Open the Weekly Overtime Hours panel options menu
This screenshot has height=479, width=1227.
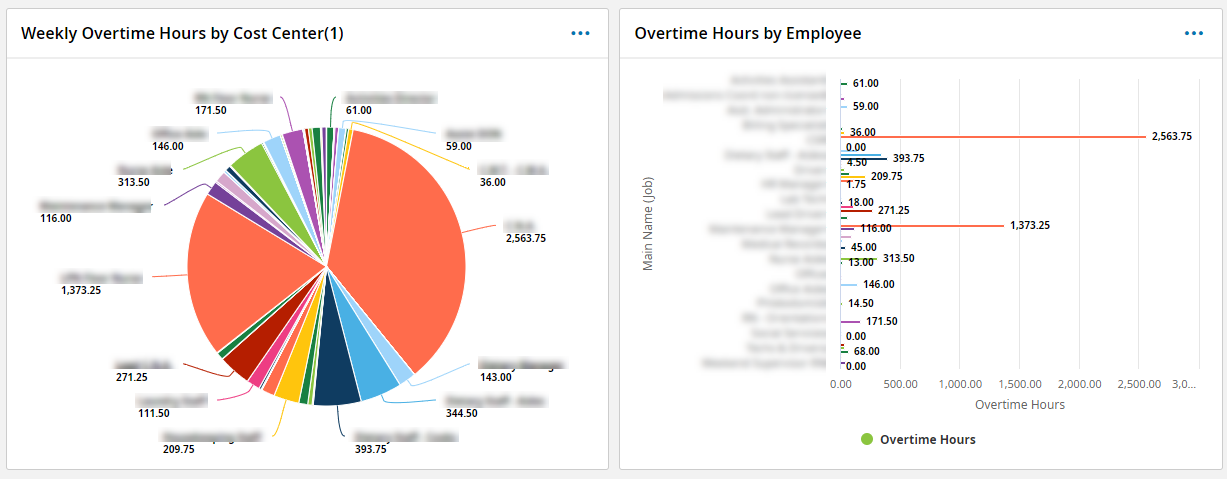(580, 33)
